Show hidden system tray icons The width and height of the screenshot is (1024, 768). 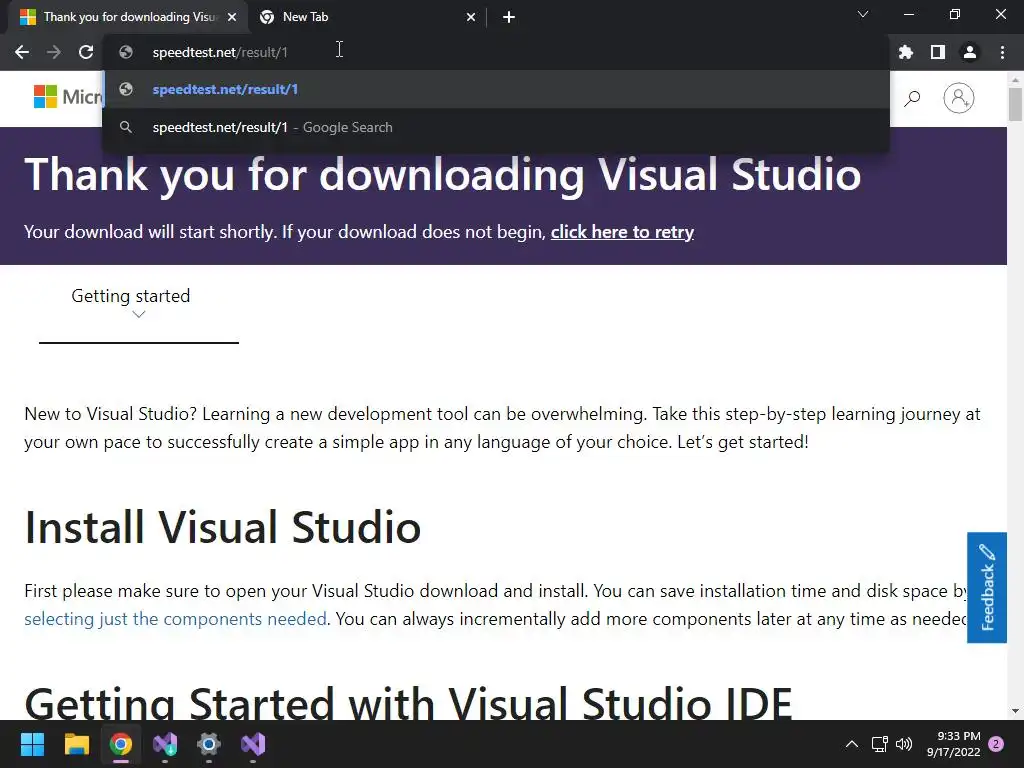[852, 744]
